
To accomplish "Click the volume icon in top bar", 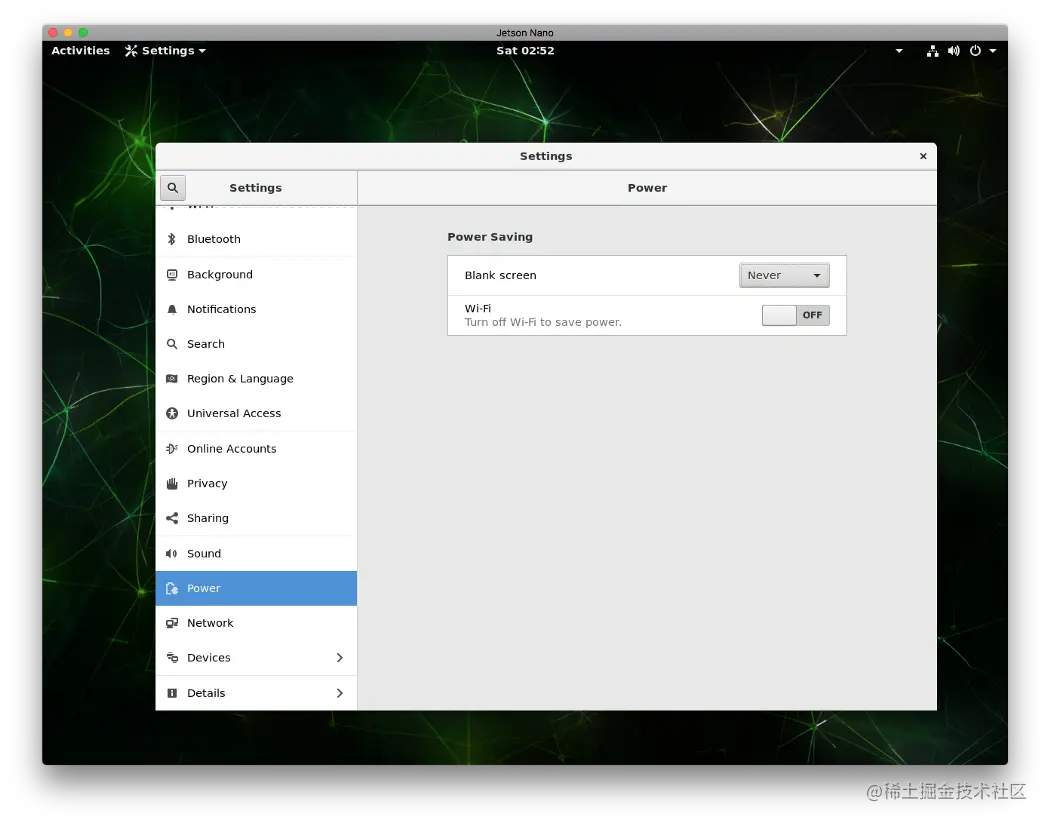I will coord(954,51).
